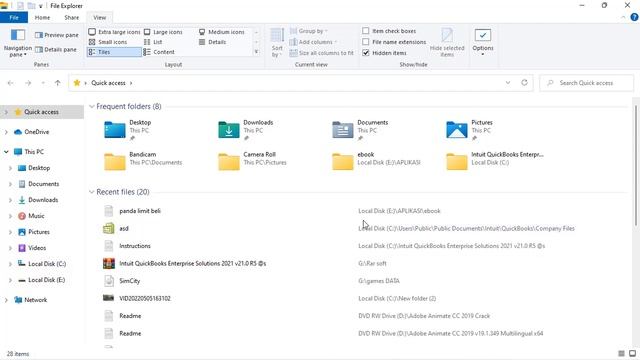Toggle the Preview pane
The height and width of the screenshot is (360, 640).
pos(56,35)
